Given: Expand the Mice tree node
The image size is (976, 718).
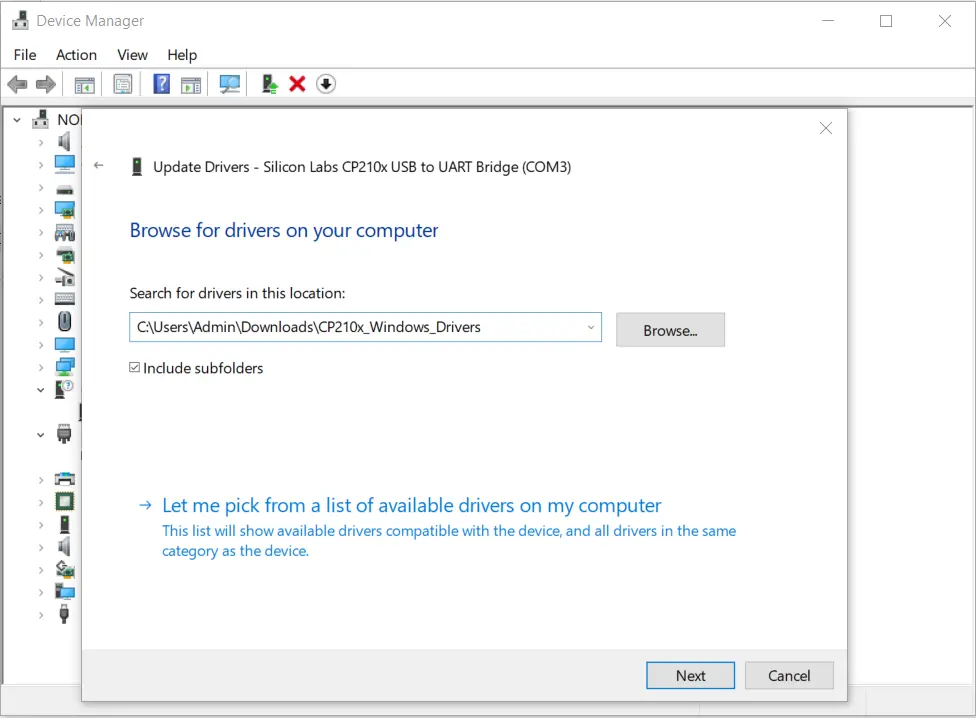Looking at the screenshot, I should pyautogui.click(x=41, y=322).
